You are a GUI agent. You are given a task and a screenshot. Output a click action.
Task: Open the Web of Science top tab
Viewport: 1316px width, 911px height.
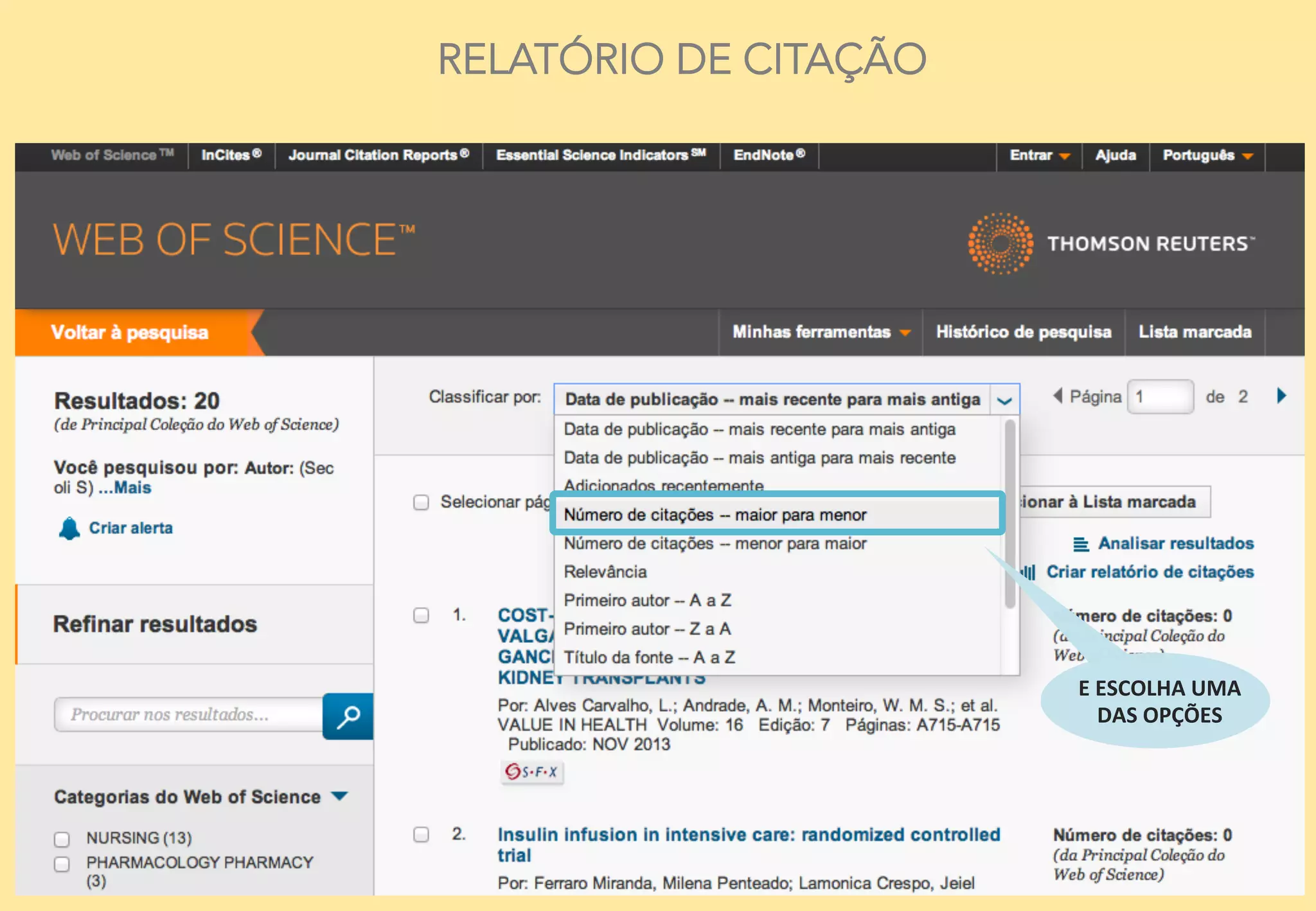point(112,155)
